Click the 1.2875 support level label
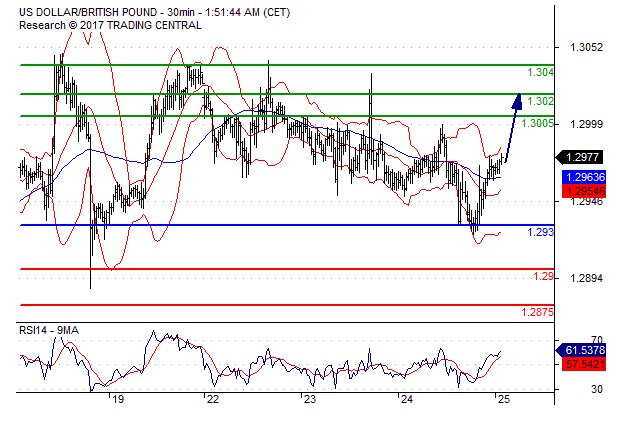 537,312
